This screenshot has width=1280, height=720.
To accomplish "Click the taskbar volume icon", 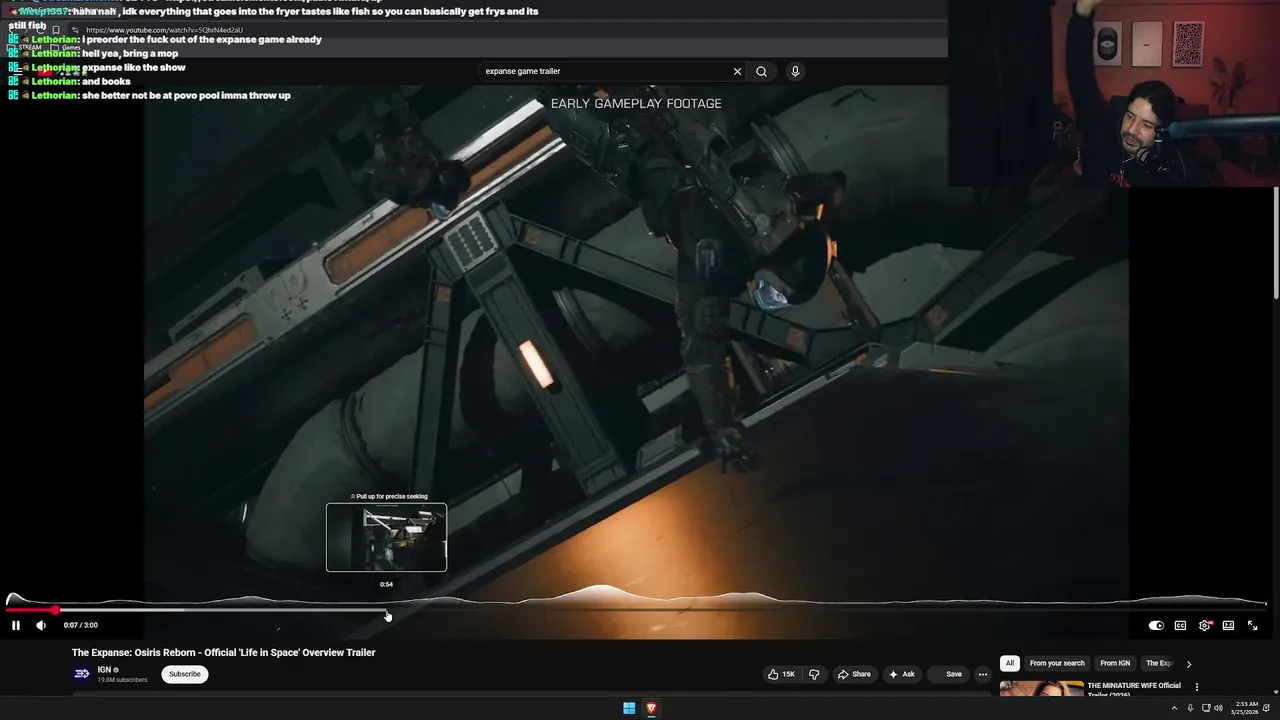I will pyautogui.click(x=1218, y=708).
